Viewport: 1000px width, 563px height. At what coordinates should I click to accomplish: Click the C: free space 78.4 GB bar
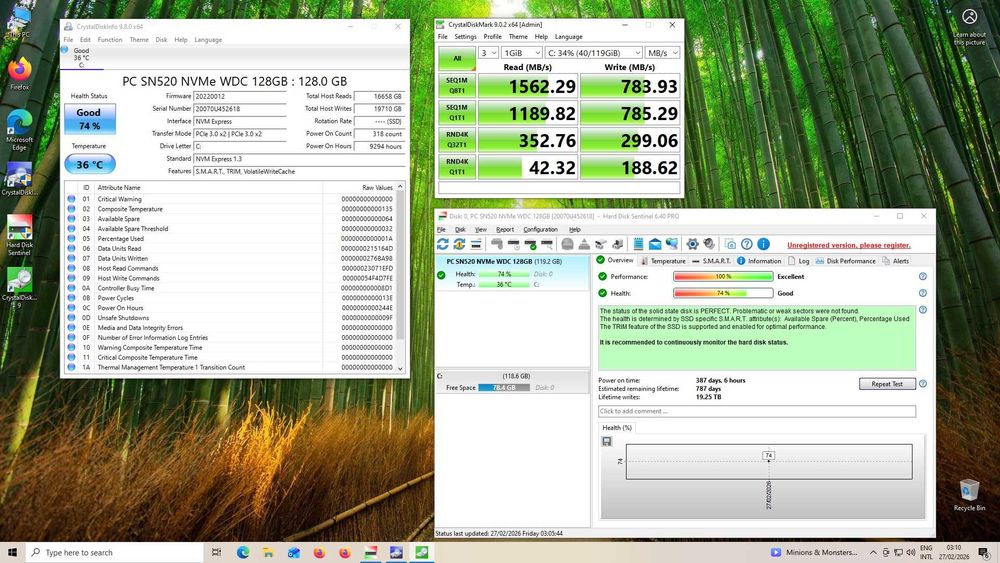504,388
